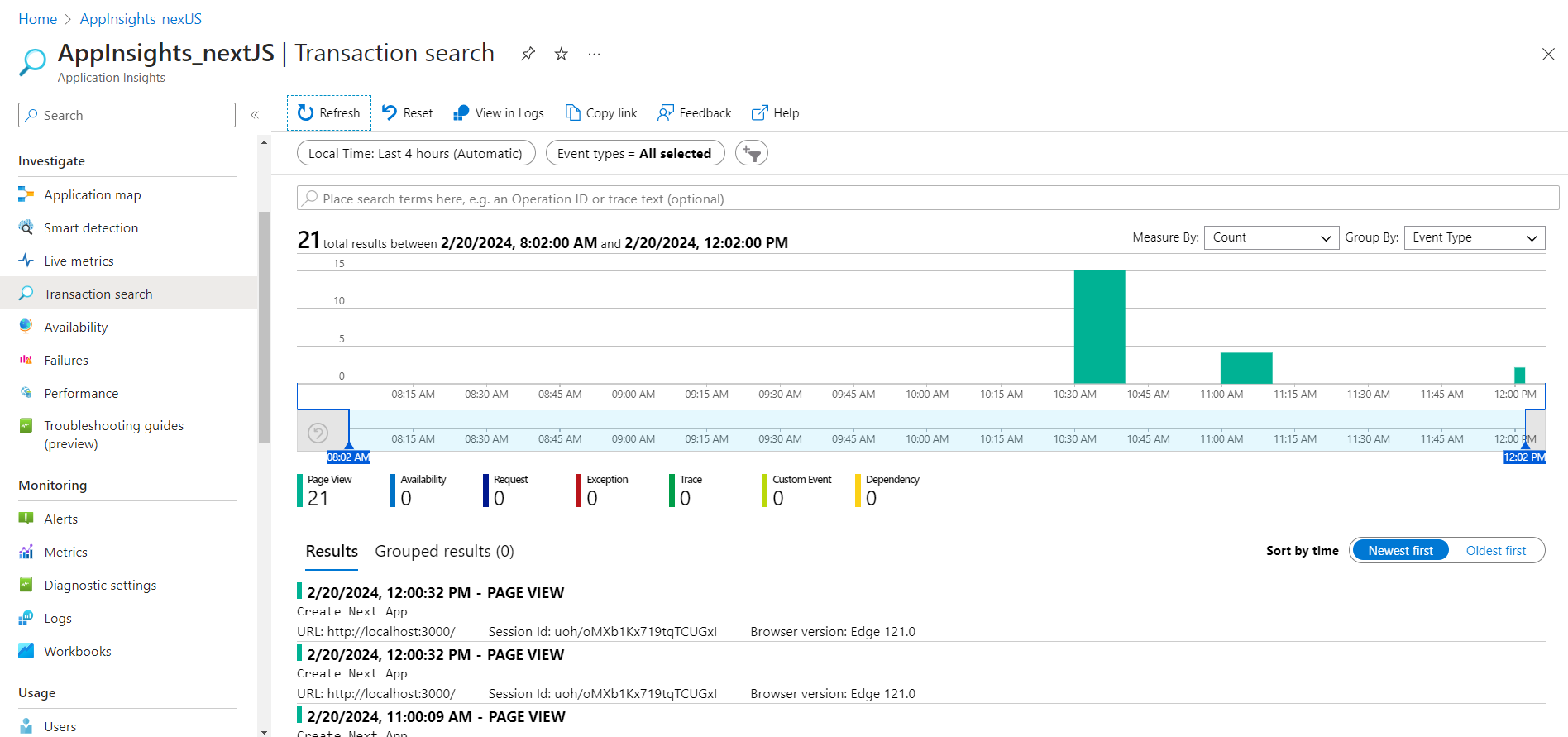The height and width of the screenshot is (737, 1568).
Task: Mark as favorite with the star icon
Action: point(562,54)
